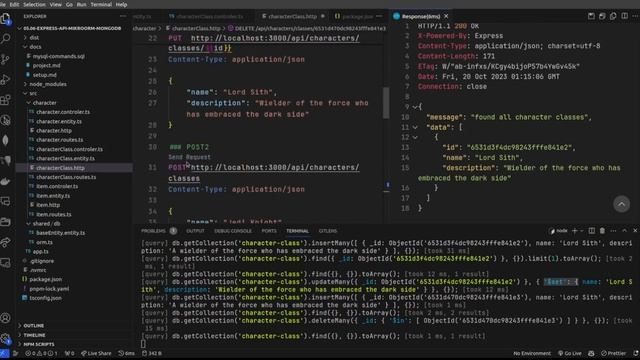Kill terminal with trash icon
This screenshot has height=360, width=640.
[602, 231]
